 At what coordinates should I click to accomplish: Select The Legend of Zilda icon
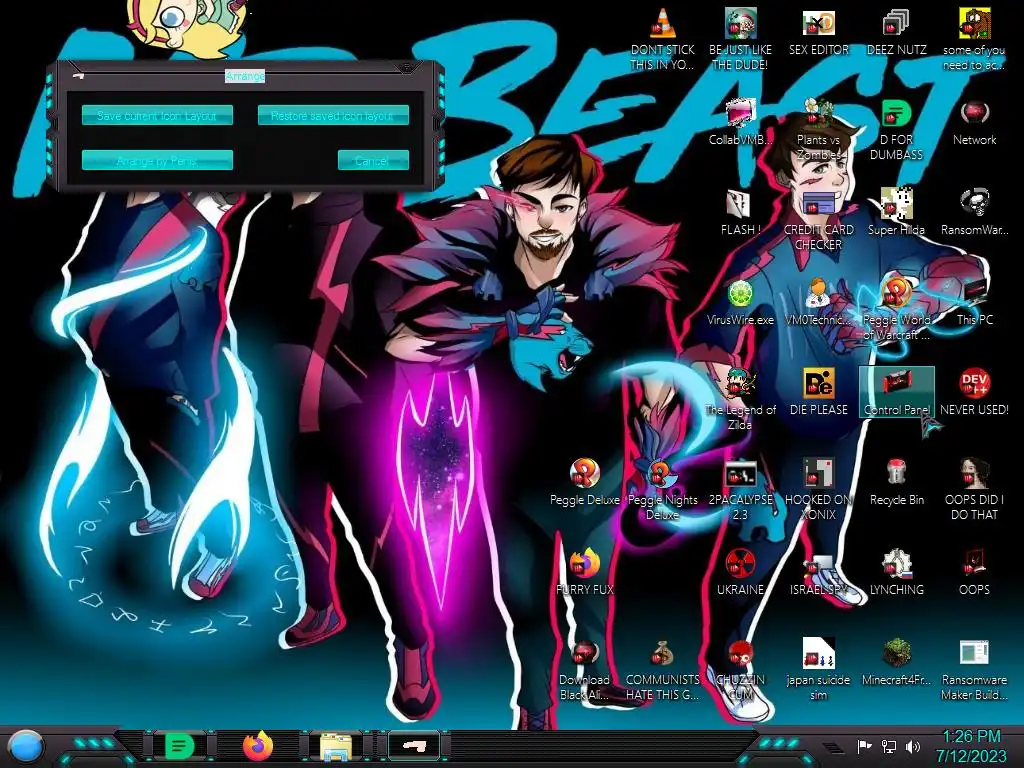[x=740, y=399]
